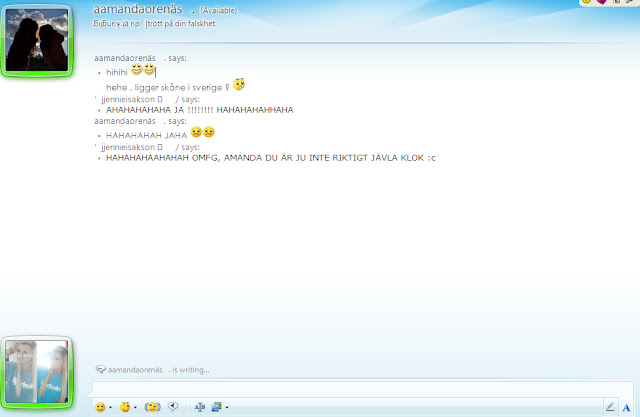Click your own display picture
Screen dimensions: 640x417
click(37, 372)
